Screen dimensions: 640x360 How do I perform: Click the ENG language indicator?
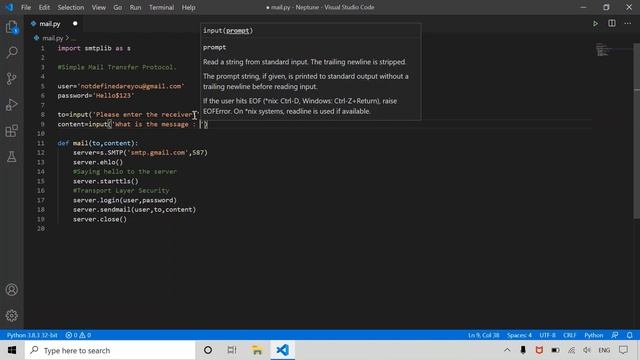(604, 350)
